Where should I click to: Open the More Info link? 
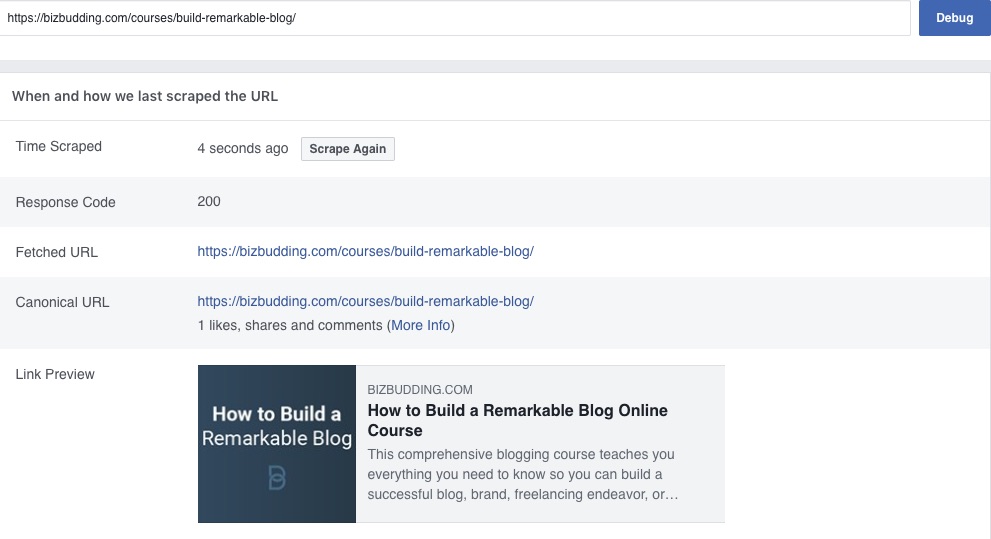(420, 325)
